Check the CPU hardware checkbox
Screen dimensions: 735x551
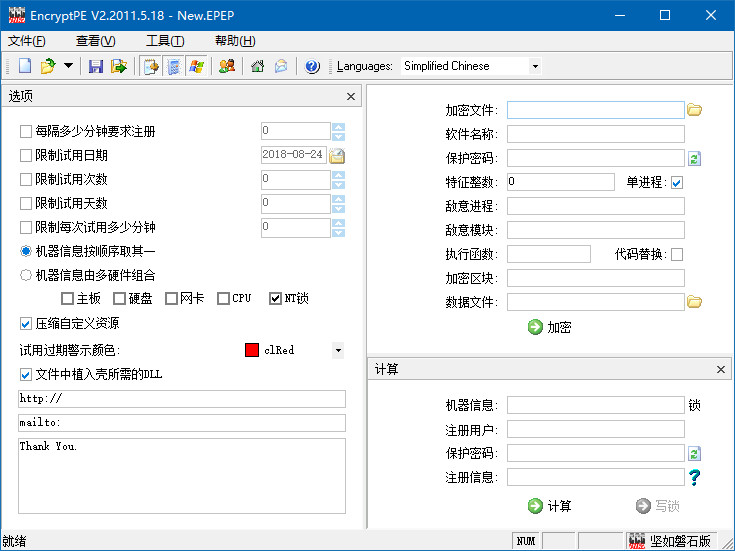(x=223, y=298)
